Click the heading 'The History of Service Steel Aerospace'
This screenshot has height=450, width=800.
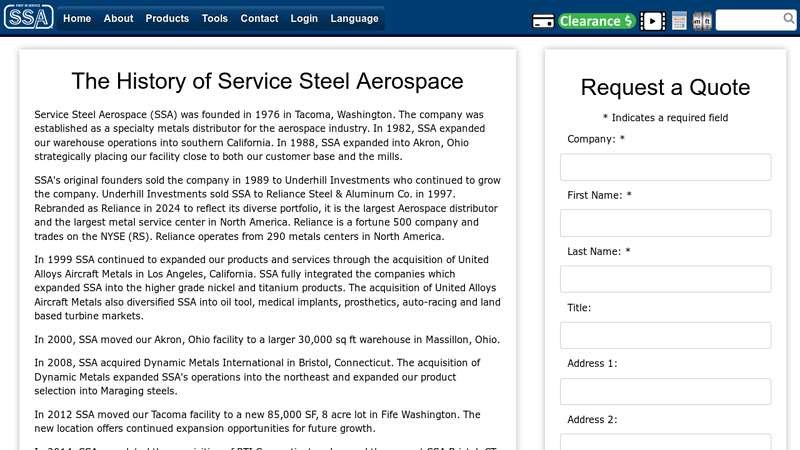pos(267,81)
